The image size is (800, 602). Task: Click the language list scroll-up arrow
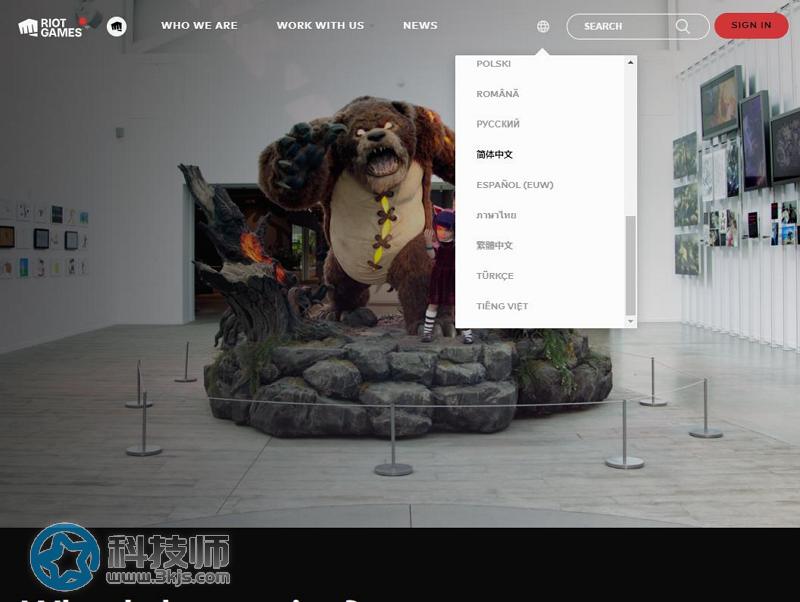coord(631,62)
